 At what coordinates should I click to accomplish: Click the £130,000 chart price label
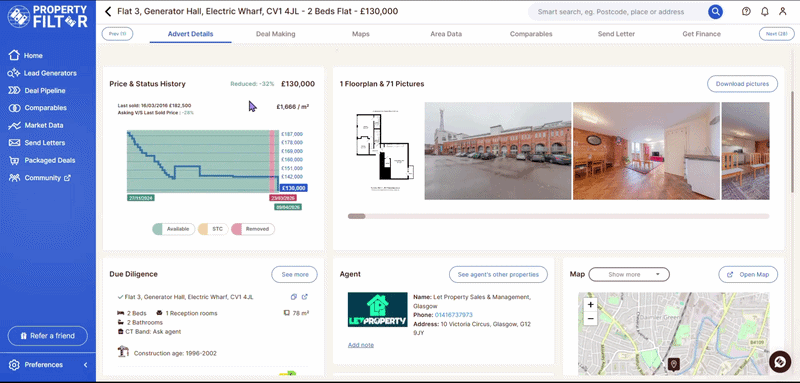293,188
